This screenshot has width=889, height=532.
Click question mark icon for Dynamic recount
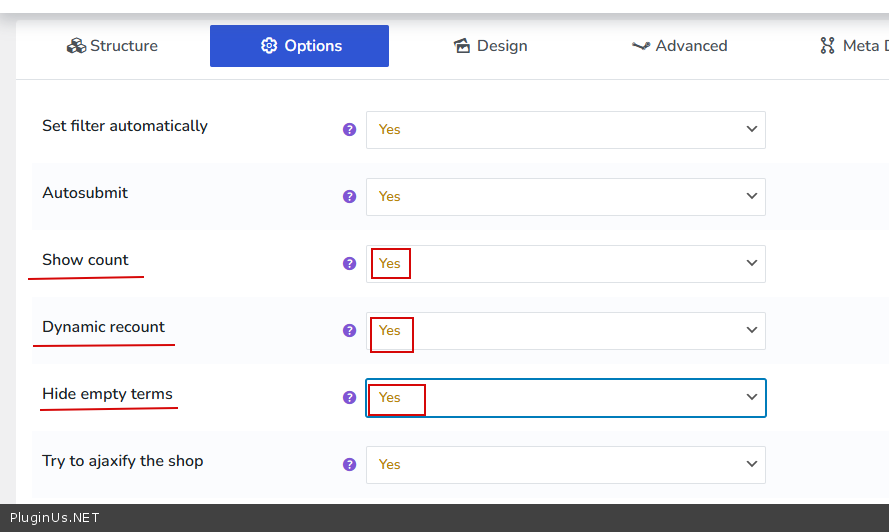pyautogui.click(x=349, y=331)
